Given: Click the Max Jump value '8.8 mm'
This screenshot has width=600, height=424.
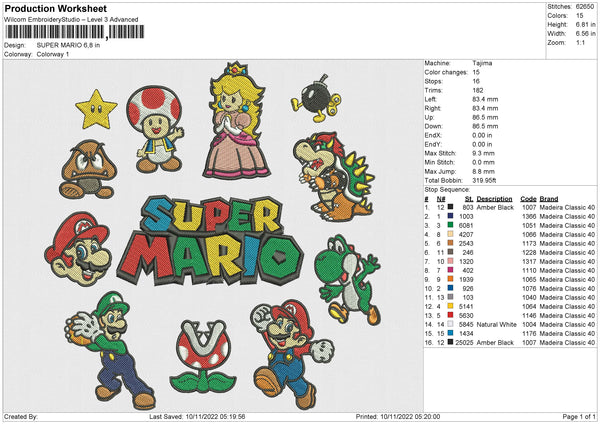Looking at the screenshot, I should 483,171.
